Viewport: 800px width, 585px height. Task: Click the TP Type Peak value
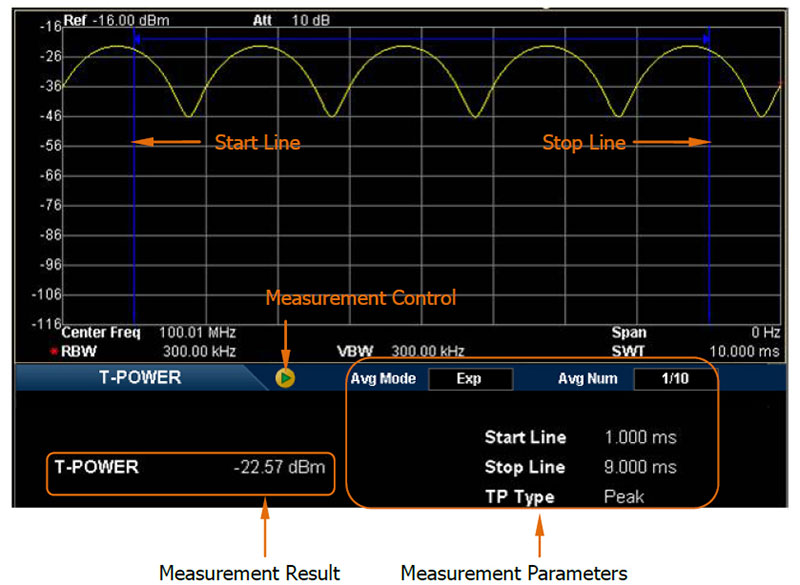pyautogui.click(x=623, y=497)
